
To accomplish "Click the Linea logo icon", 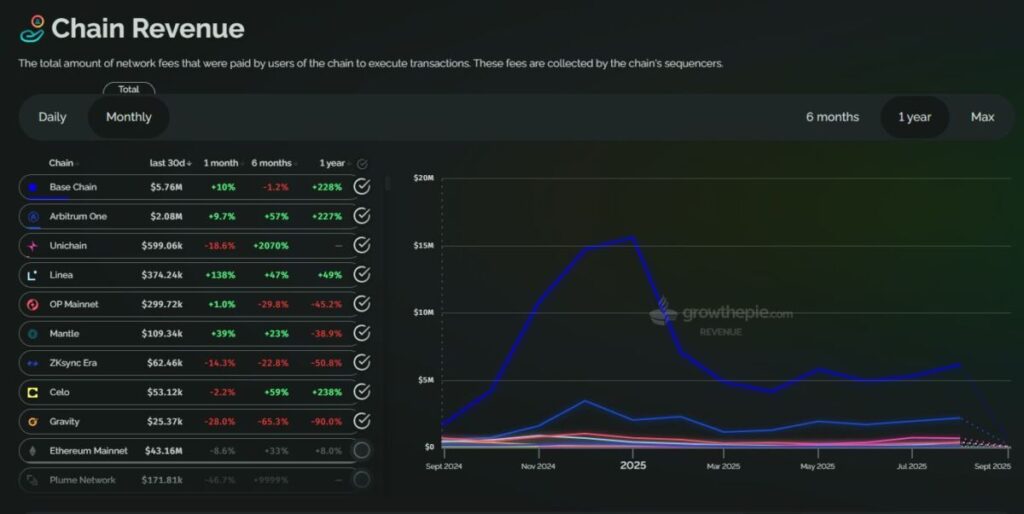I will [x=32, y=275].
